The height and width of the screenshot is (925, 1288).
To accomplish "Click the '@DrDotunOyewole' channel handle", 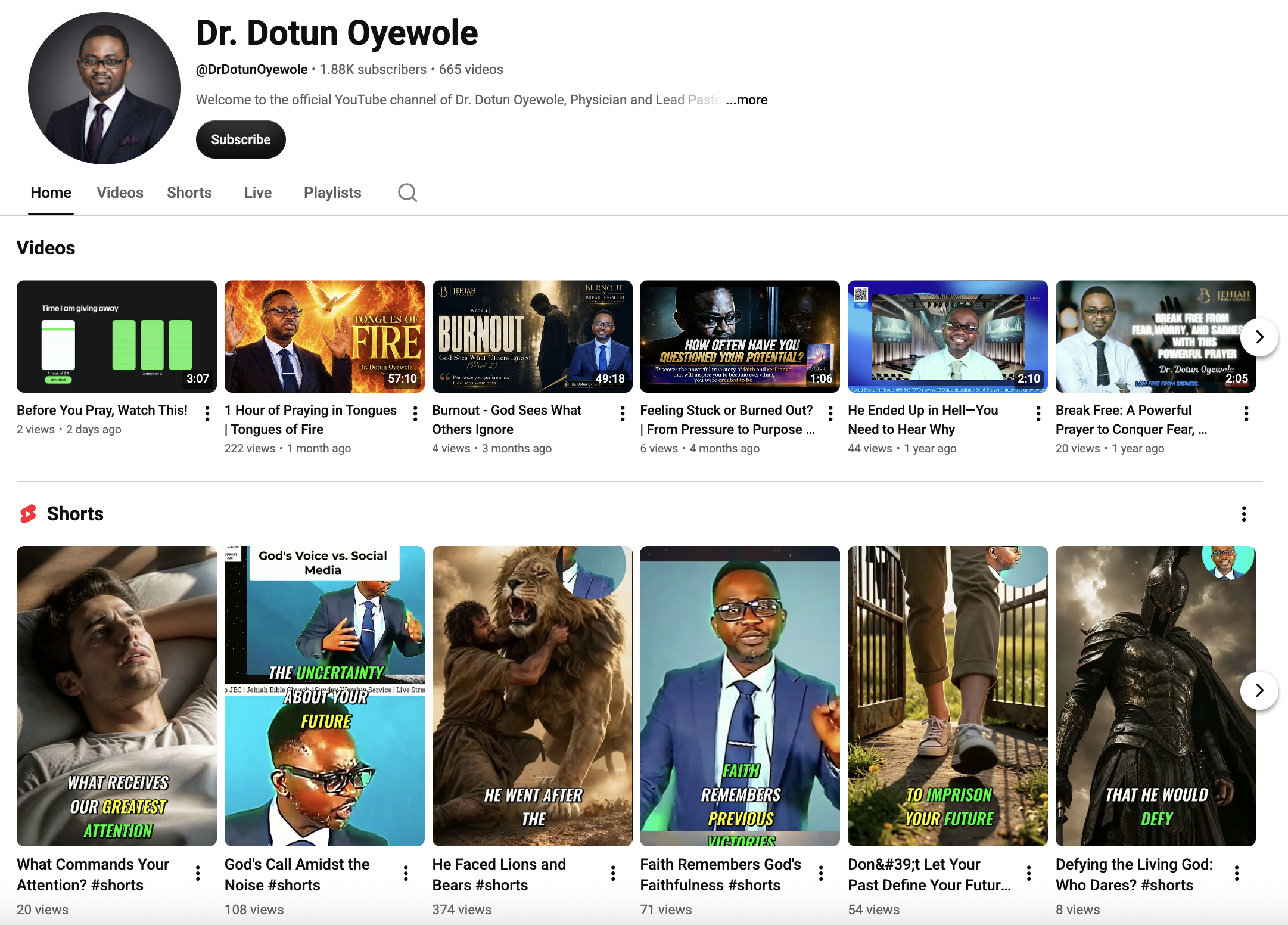I will tap(251, 69).
